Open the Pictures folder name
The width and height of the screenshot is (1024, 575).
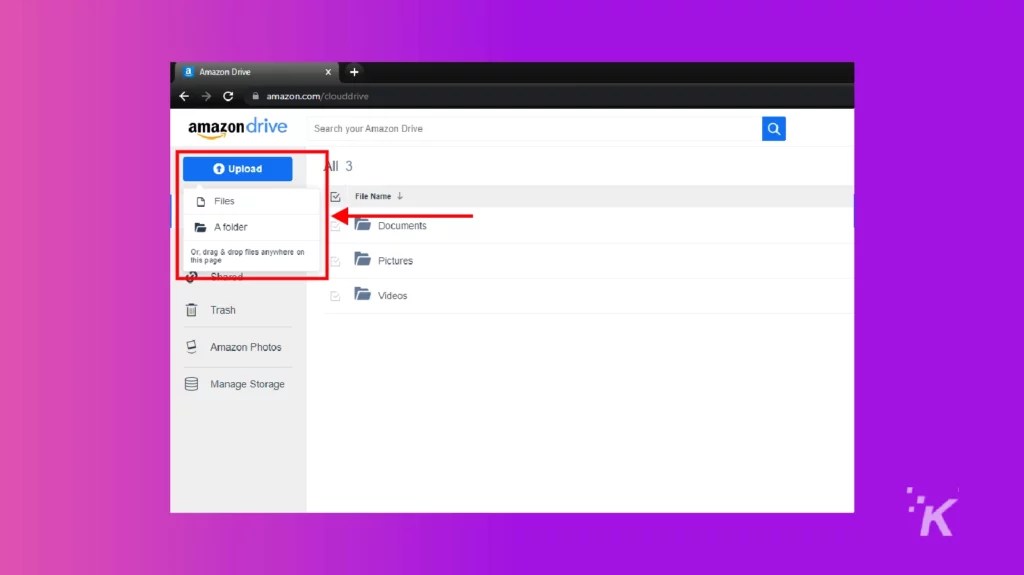pyautogui.click(x=395, y=261)
